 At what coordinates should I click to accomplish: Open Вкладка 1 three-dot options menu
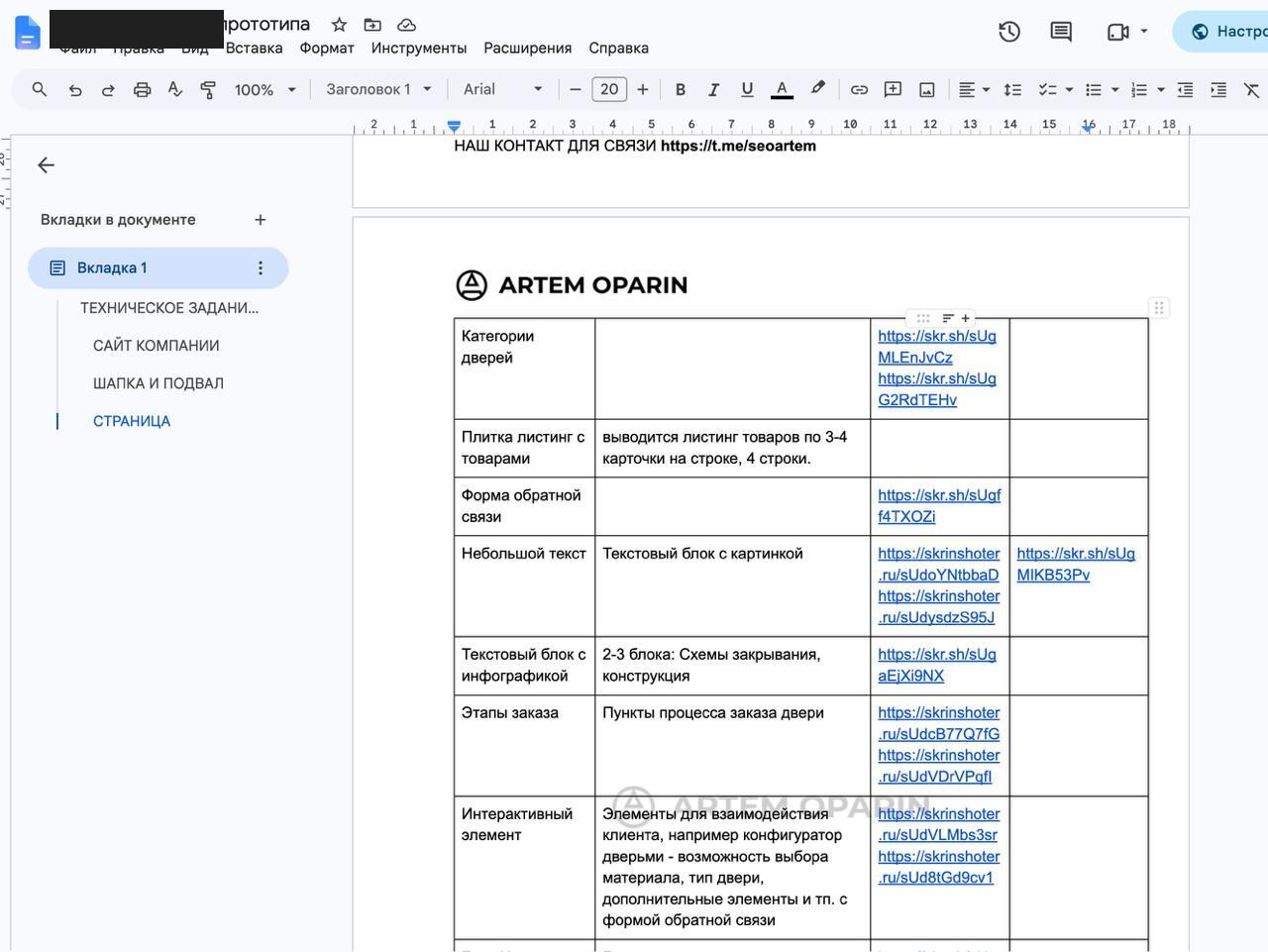(260, 267)
